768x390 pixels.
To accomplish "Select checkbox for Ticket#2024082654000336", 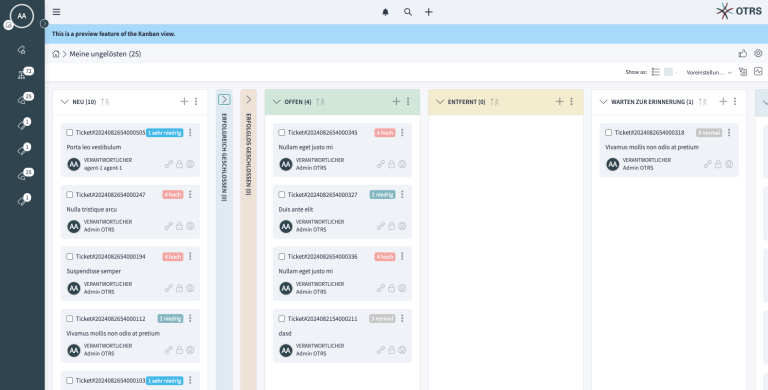I will [282, 257].
